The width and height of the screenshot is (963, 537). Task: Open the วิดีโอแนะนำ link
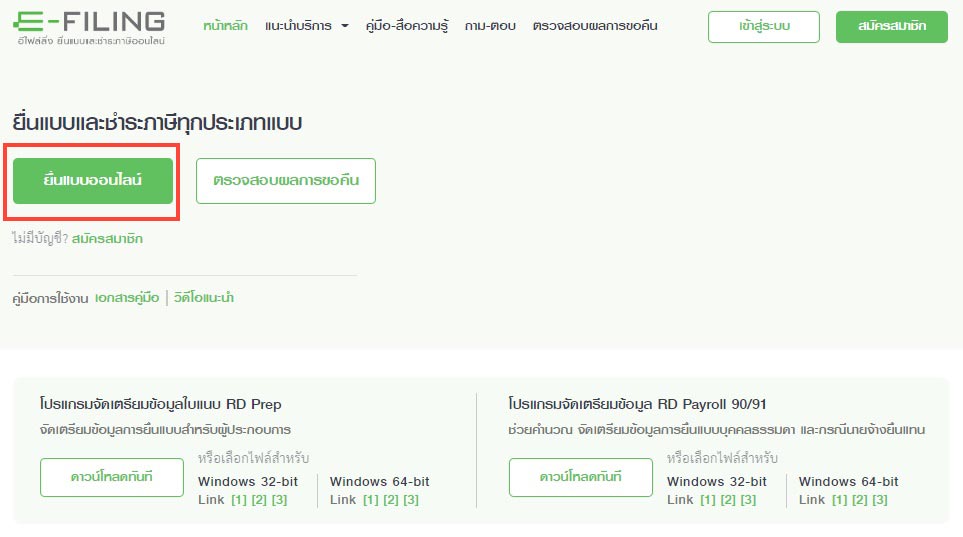204,298
